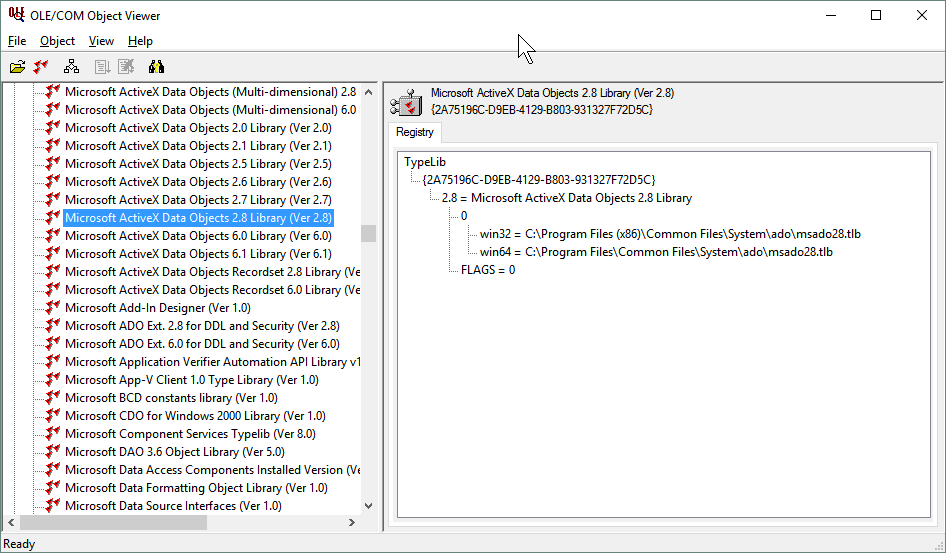Click the 'Ready' status bar text

pos(19,544)
